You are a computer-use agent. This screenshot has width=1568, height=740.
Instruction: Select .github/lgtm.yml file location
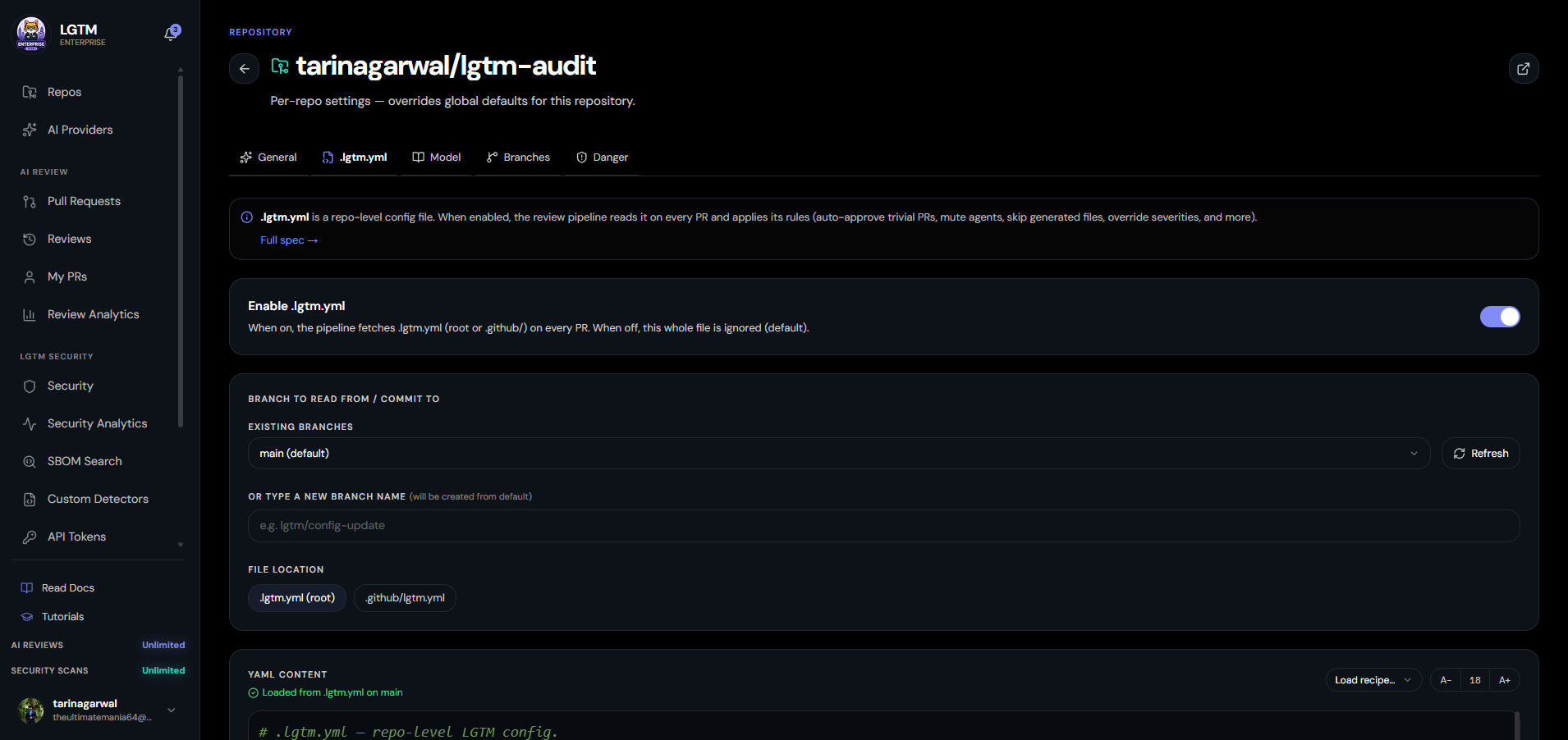click(x=405, y=598)
